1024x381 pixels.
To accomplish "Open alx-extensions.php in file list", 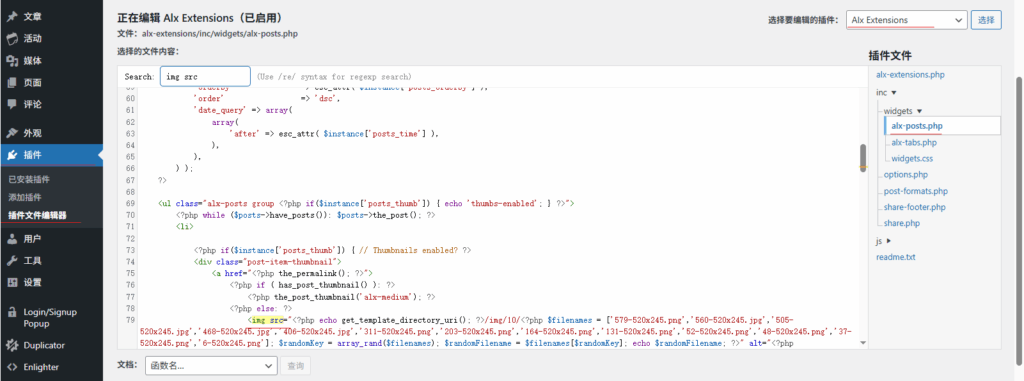I will click(910, 75).
